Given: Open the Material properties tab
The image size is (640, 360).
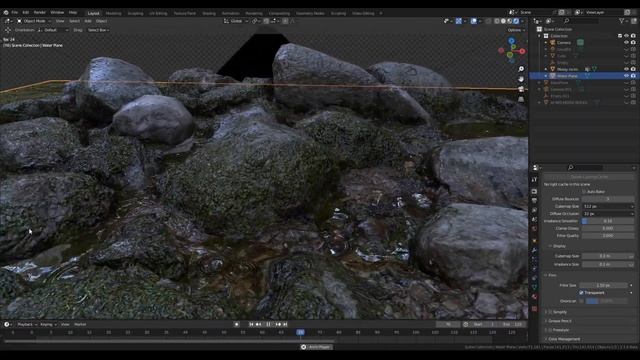Looking at the screenshot, I should [x=535, y=298].
